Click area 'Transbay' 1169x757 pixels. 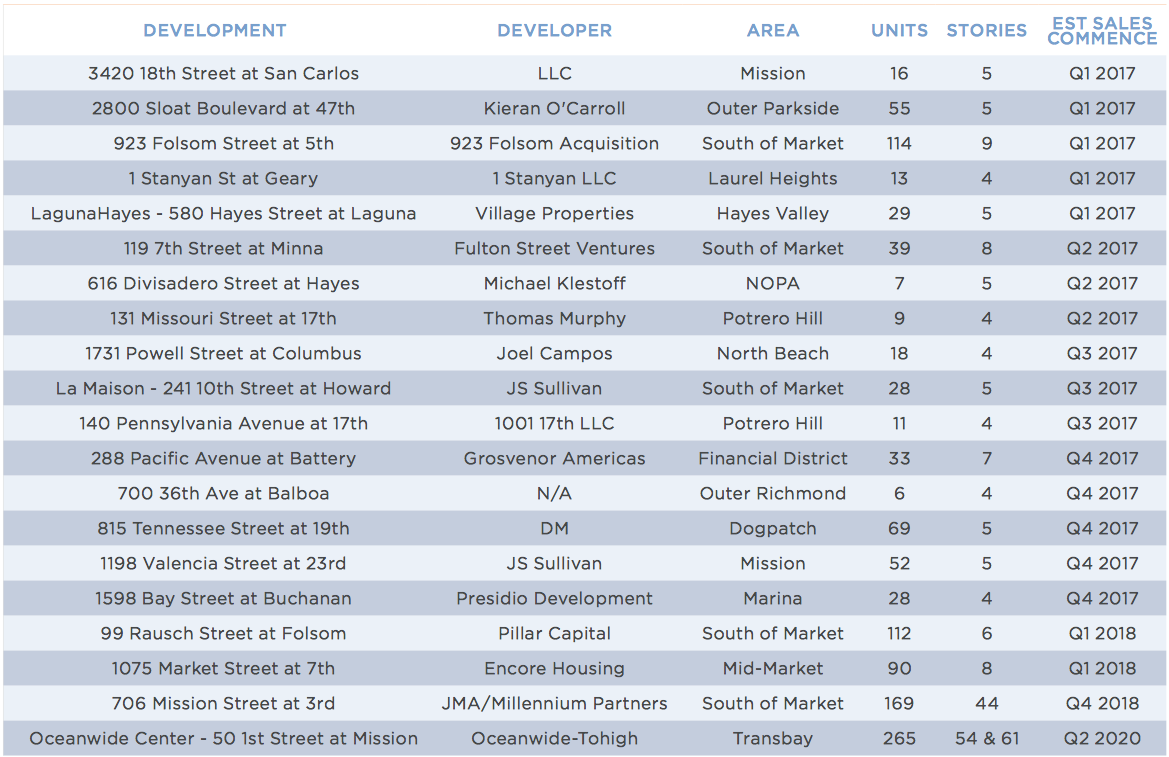pyautogui.click(x=773, y=739)
